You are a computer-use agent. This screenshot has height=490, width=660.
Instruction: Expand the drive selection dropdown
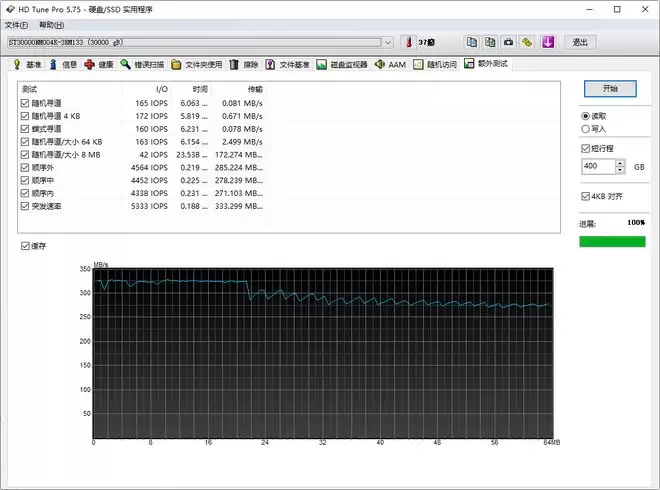(388, 43)
